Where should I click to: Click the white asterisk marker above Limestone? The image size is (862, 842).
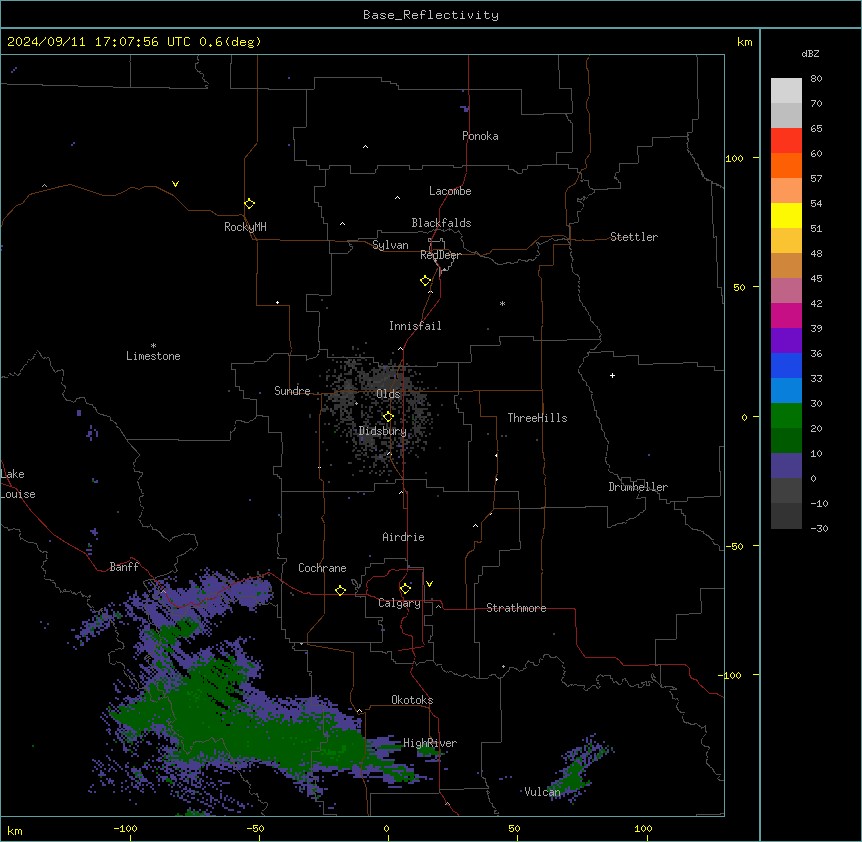pyautogui.click(x=153, y=345)
